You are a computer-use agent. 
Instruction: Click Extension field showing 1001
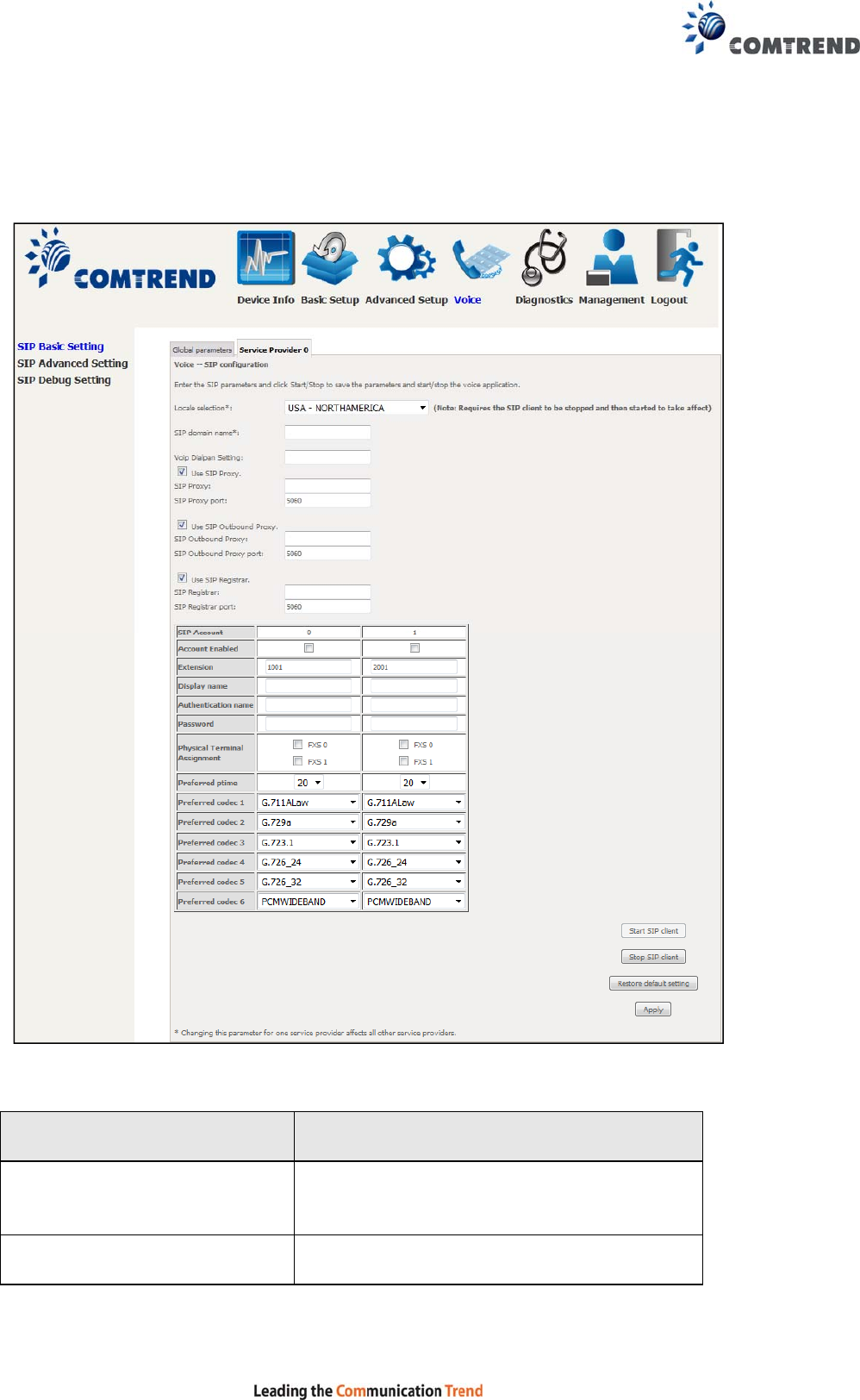coord(308,667)
